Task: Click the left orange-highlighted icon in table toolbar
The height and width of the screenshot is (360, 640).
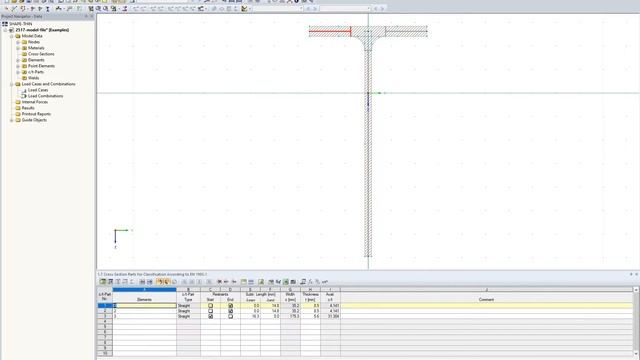Action: (x=160, y=282)
